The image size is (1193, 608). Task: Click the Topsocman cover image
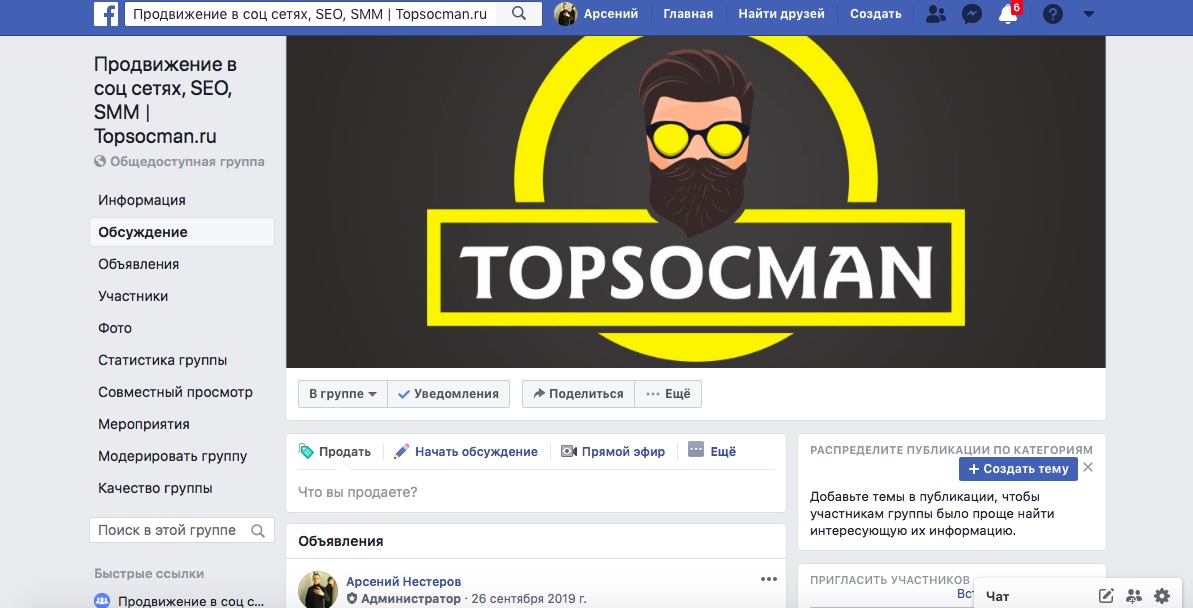coord(695,202)
